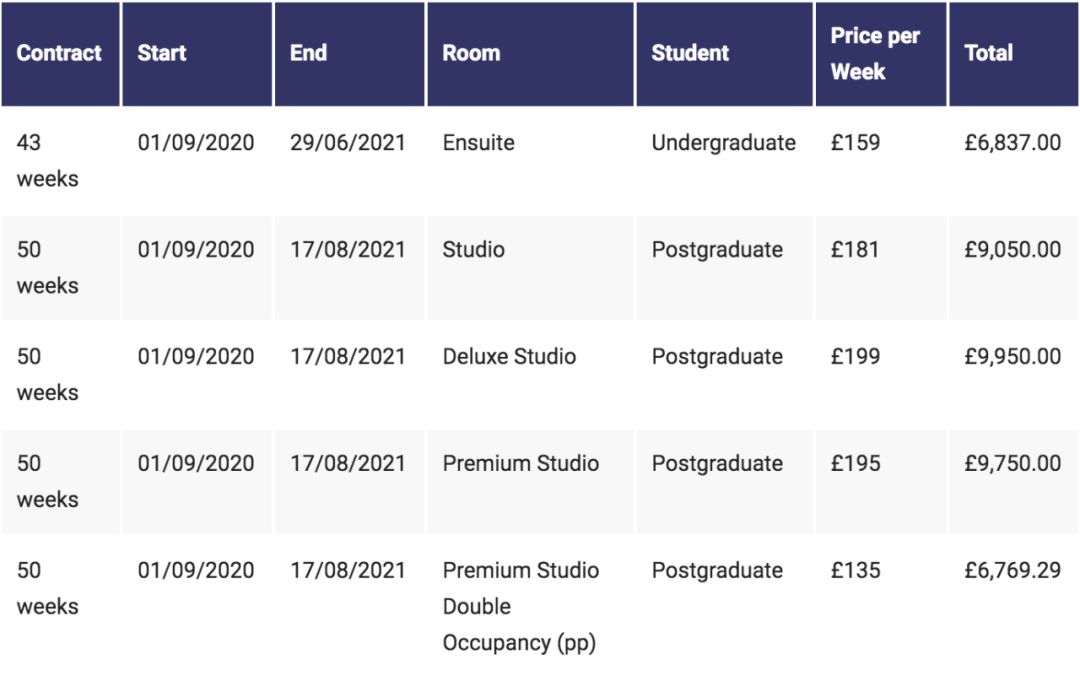Viewport: 1080px width, 676px height.
Task: Click the 29/06/2021 end date
Action: [348, 143]
